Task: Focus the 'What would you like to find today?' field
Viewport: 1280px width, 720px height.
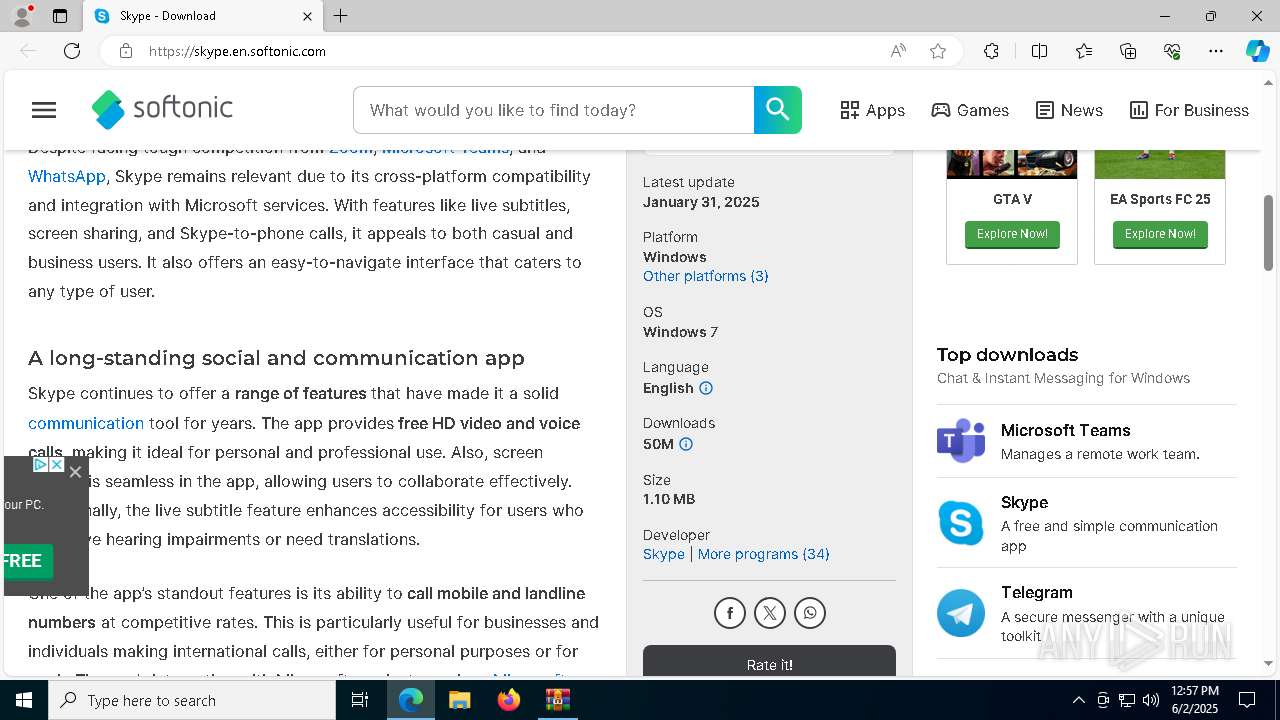Action: [553, 110]
